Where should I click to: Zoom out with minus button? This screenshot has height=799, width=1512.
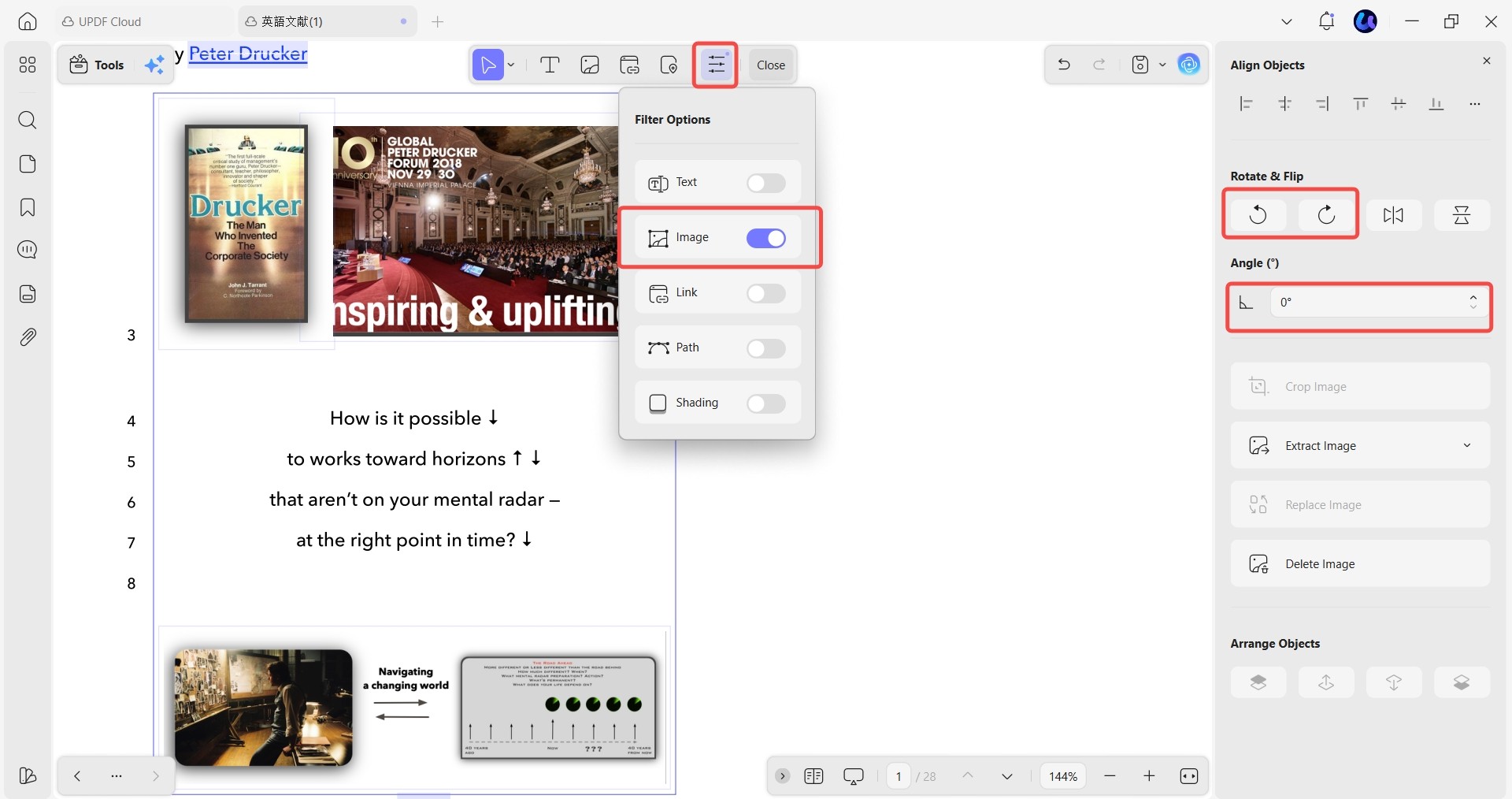[1110, 776]
